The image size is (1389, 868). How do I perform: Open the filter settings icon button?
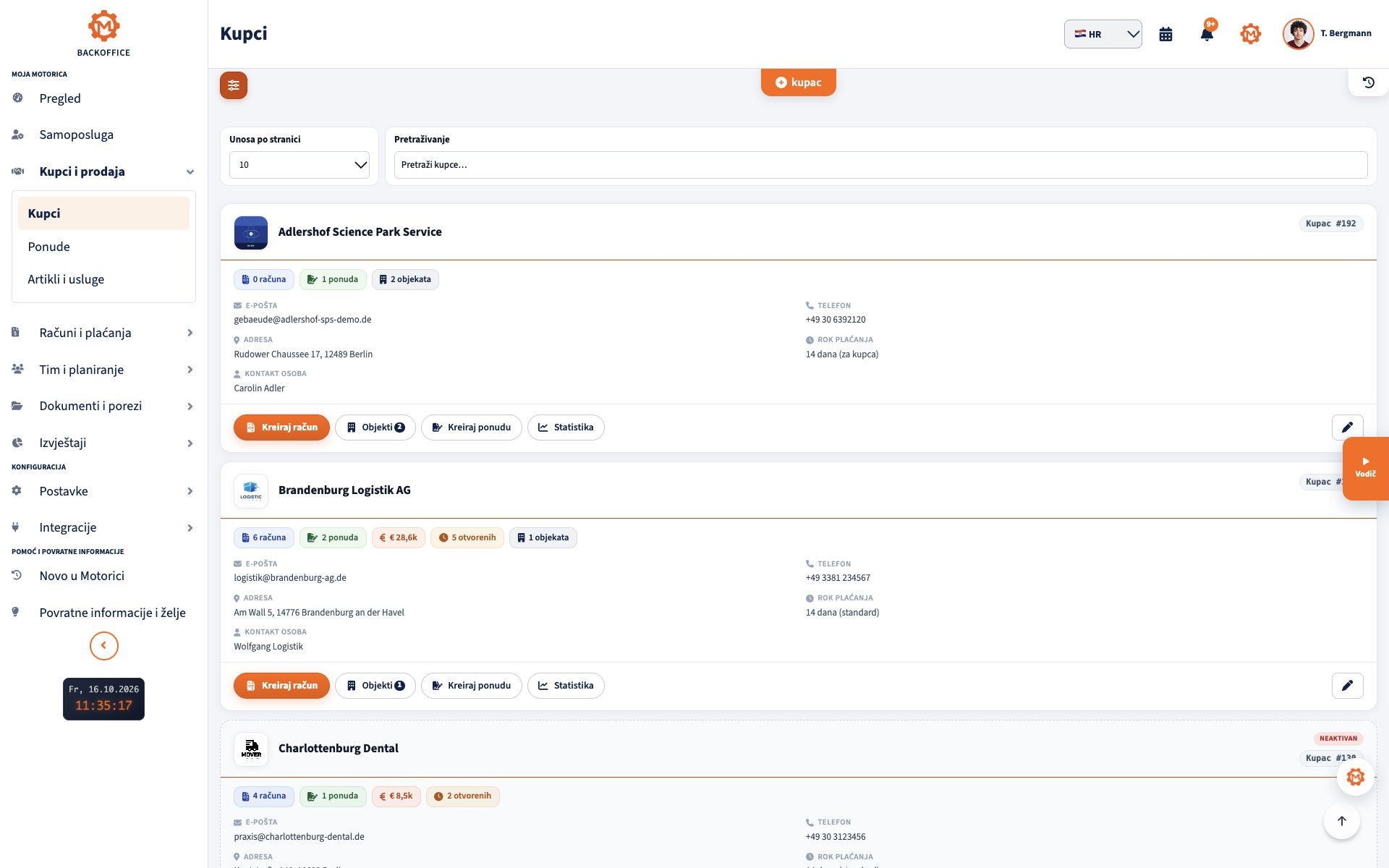pos(234,85)
